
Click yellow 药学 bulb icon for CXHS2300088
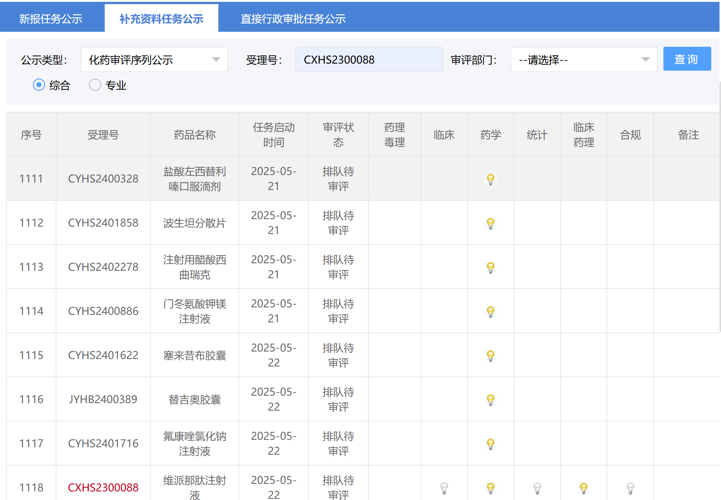click(x=491, y=488)
